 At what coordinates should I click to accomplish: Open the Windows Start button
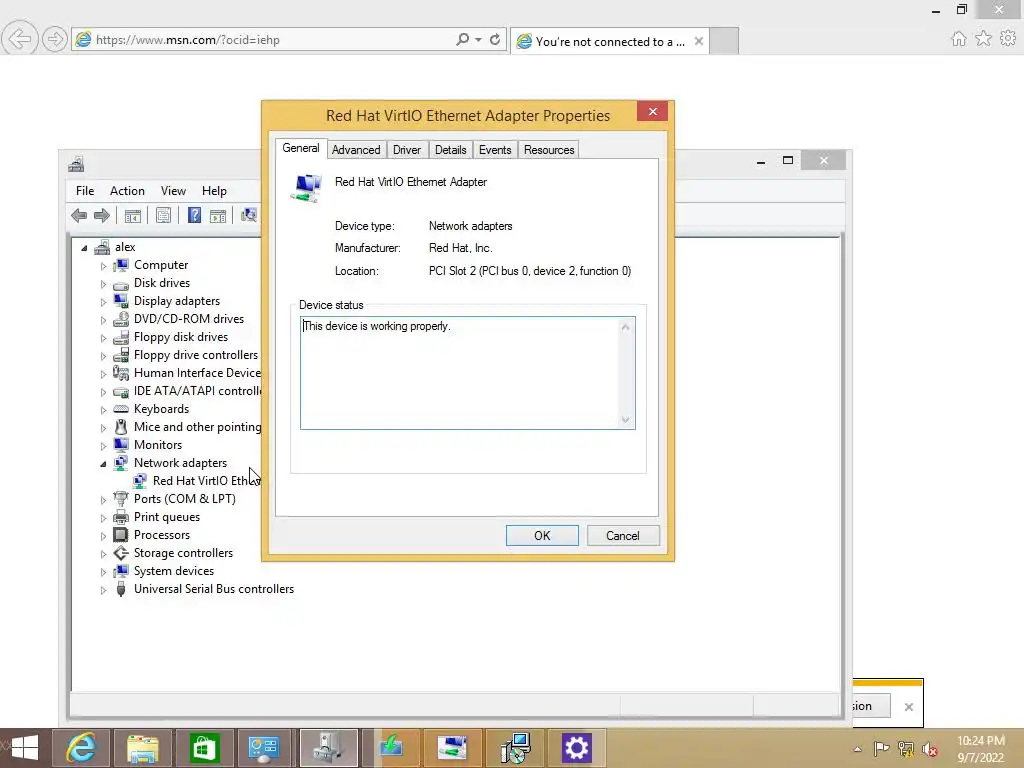(25, 748)
